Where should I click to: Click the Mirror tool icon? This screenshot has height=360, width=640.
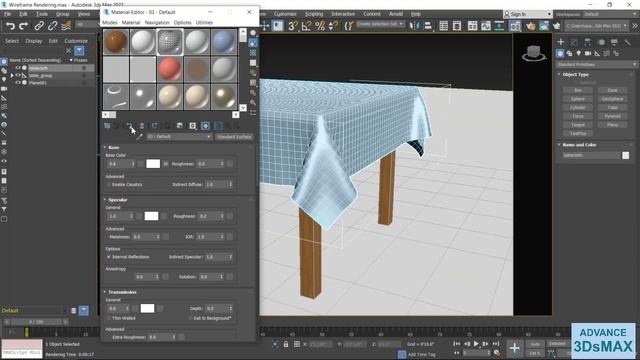(415, 26)
